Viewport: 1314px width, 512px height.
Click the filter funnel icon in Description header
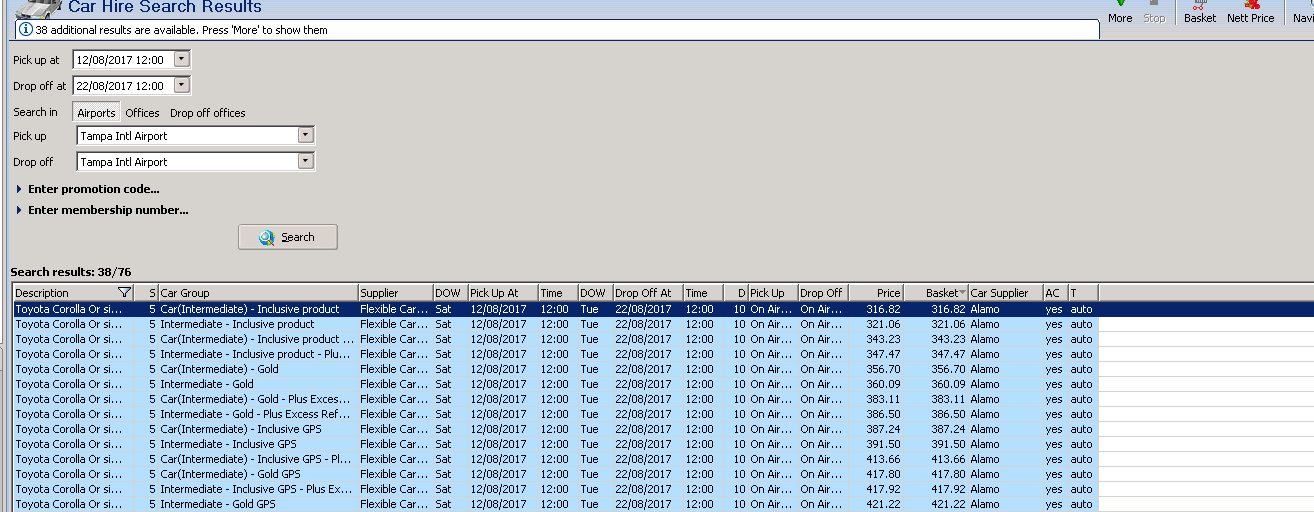pos(124,293)
